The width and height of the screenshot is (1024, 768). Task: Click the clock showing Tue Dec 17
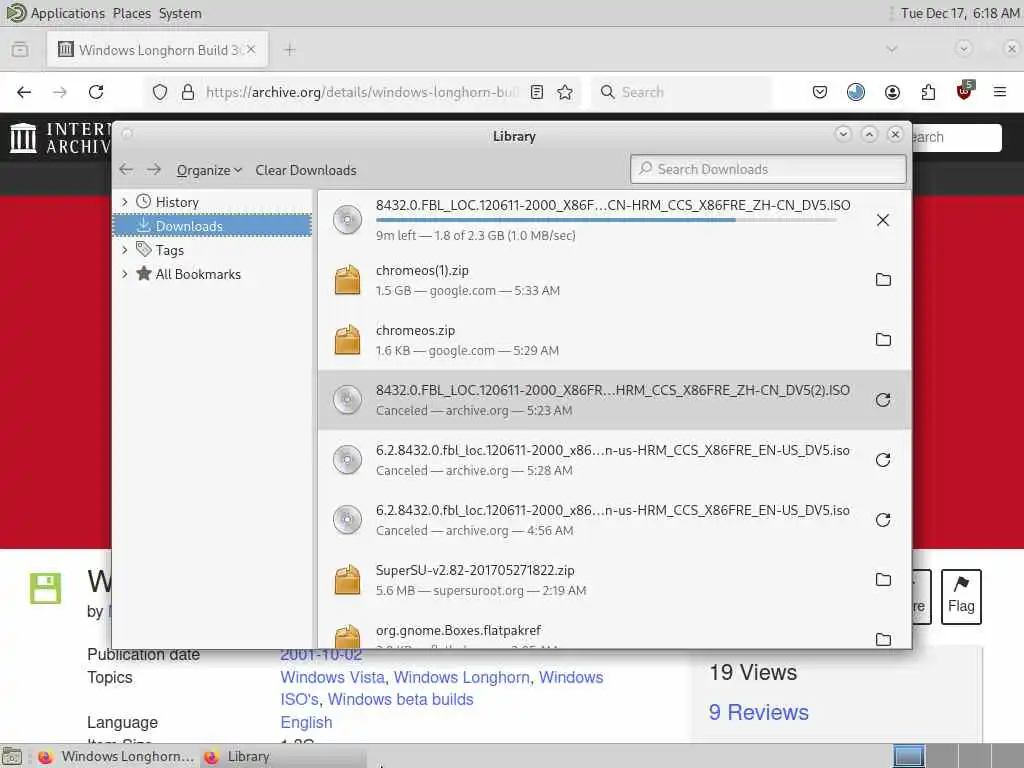[x=959, y=13]
